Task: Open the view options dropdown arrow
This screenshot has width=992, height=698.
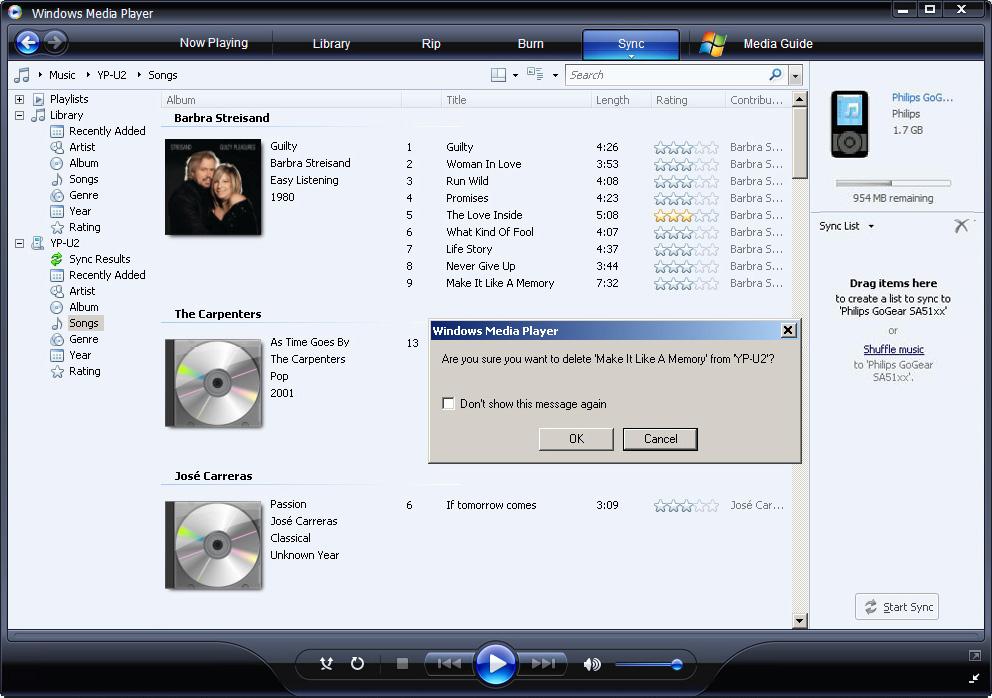Action: tap(555, 75)
